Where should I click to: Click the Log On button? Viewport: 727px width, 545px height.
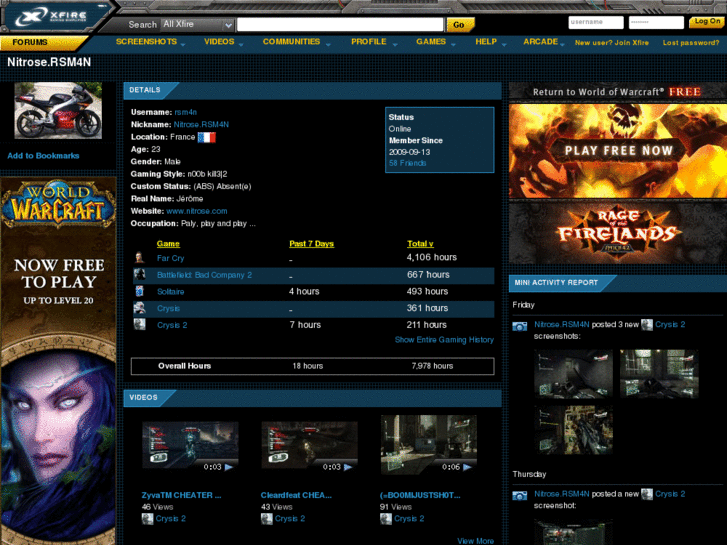pyautogui.click(x=707, y=21)
